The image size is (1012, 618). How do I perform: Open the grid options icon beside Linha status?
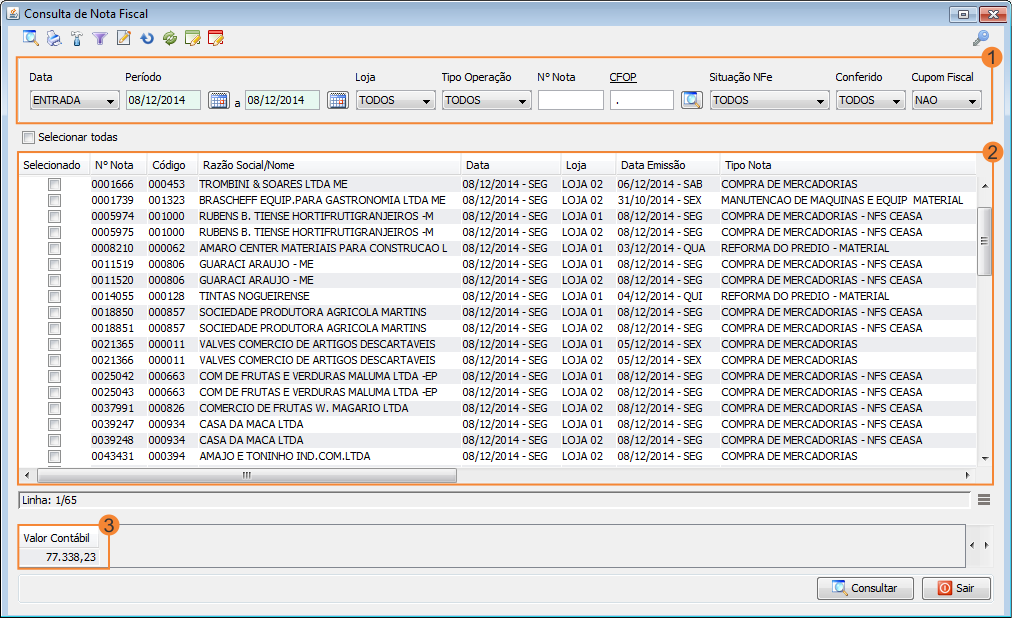(984, 499)
